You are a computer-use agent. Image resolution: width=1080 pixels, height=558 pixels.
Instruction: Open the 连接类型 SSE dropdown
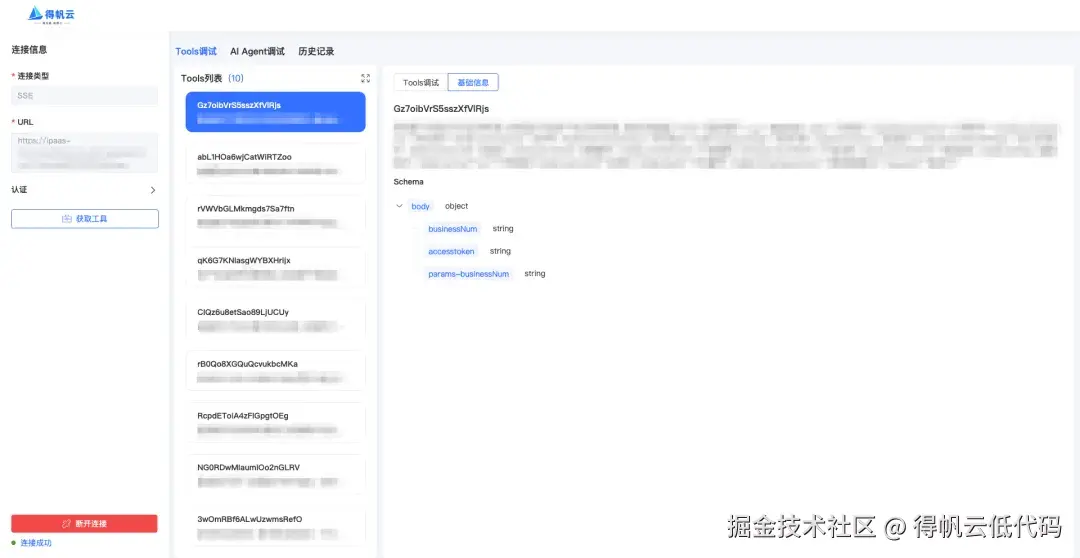85,96
